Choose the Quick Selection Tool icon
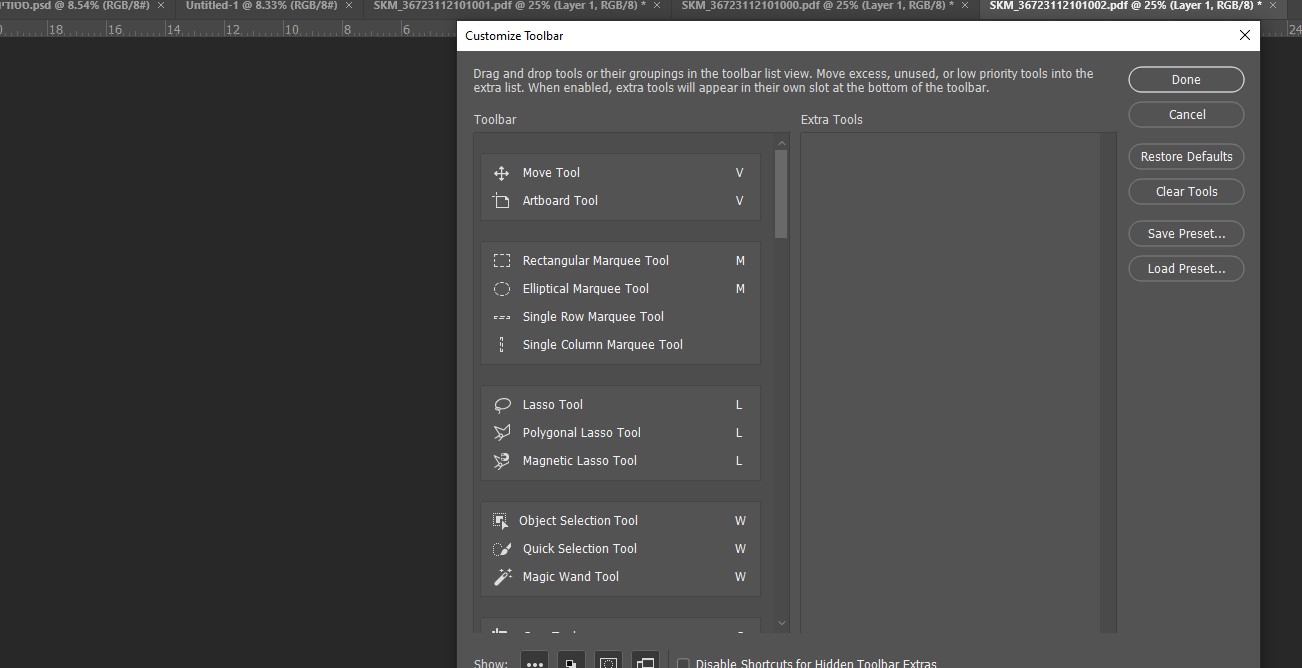 tap(502, 549)
